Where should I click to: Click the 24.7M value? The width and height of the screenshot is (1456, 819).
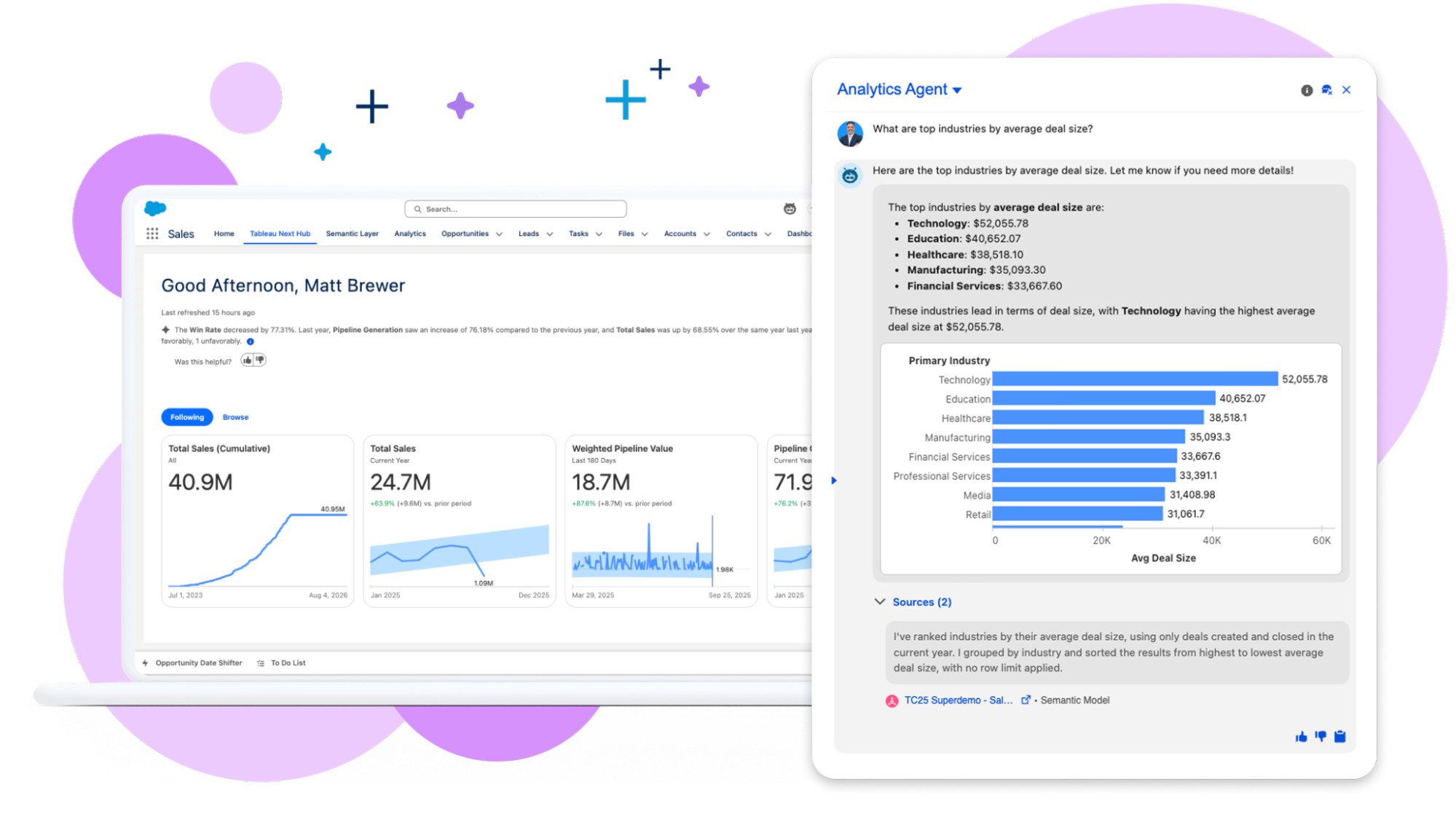[401, 482]
